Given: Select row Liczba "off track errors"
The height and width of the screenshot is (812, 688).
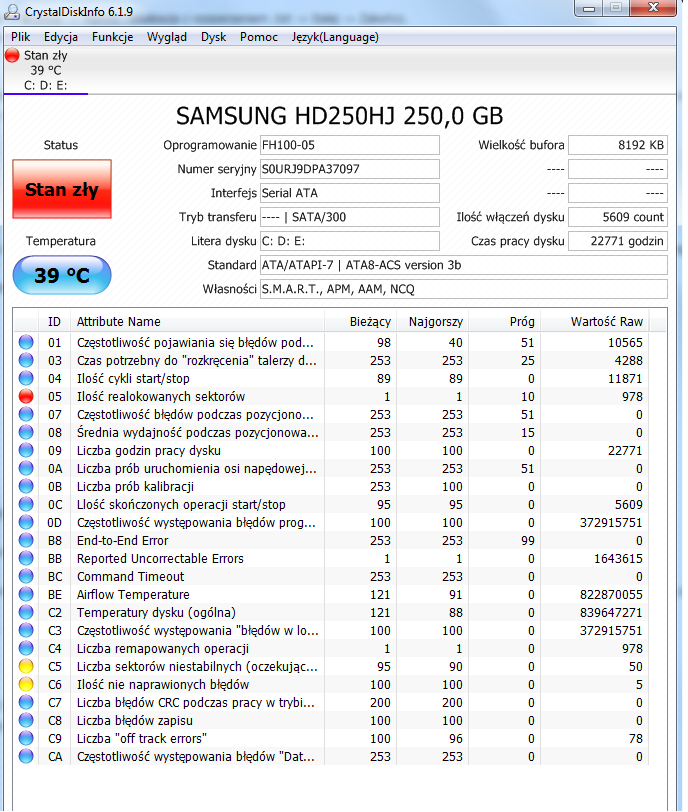Looking at the screenshot, I should (x=331, y=738).
